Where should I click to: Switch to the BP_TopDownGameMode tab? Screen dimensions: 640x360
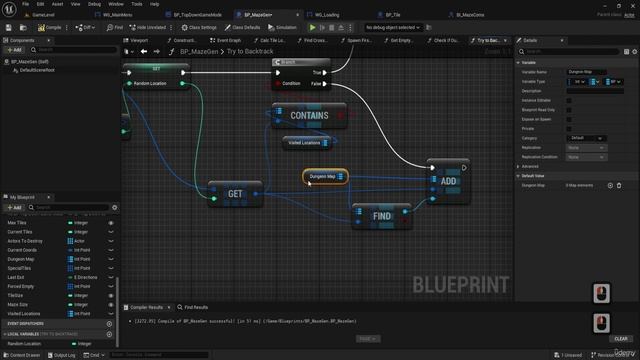tap(198, 15)
